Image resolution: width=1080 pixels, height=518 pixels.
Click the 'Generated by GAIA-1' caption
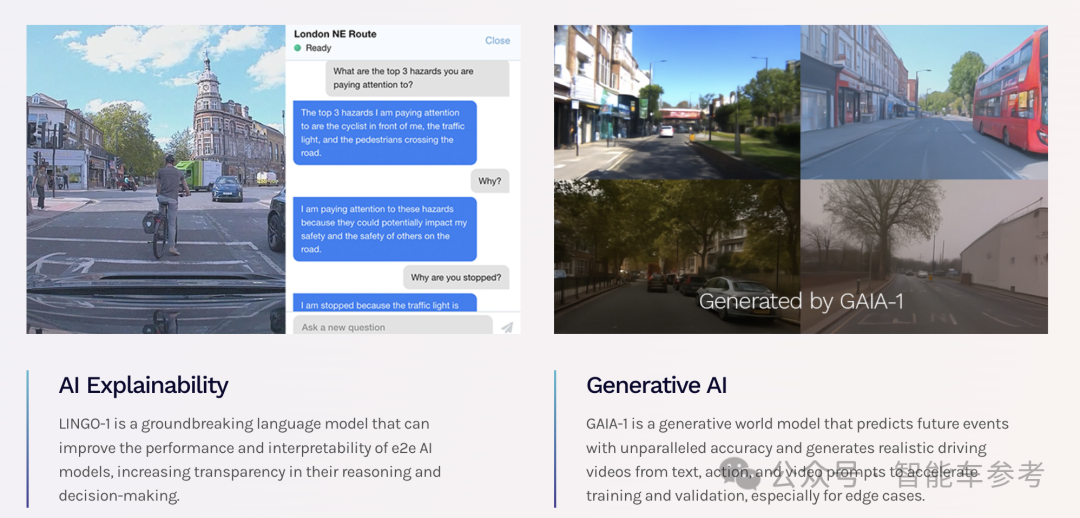tap(801, 301)
